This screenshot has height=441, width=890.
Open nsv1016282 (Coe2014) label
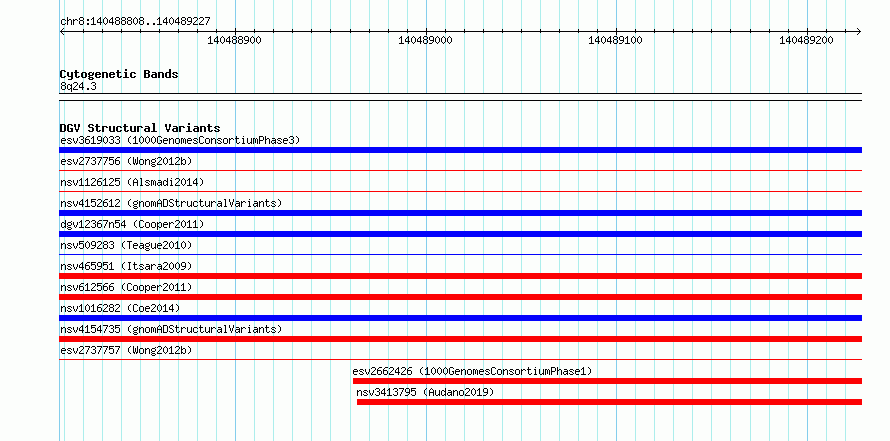click(120, 308)
